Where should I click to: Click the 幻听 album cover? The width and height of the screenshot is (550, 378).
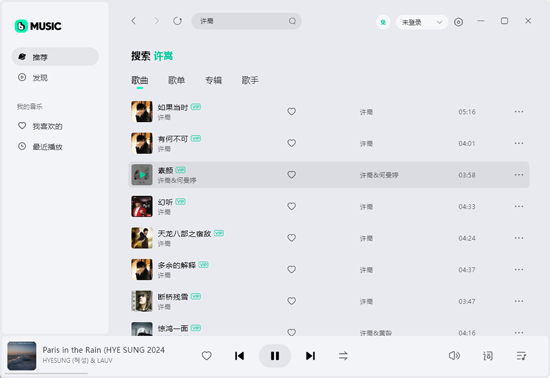tap(142, 206)
